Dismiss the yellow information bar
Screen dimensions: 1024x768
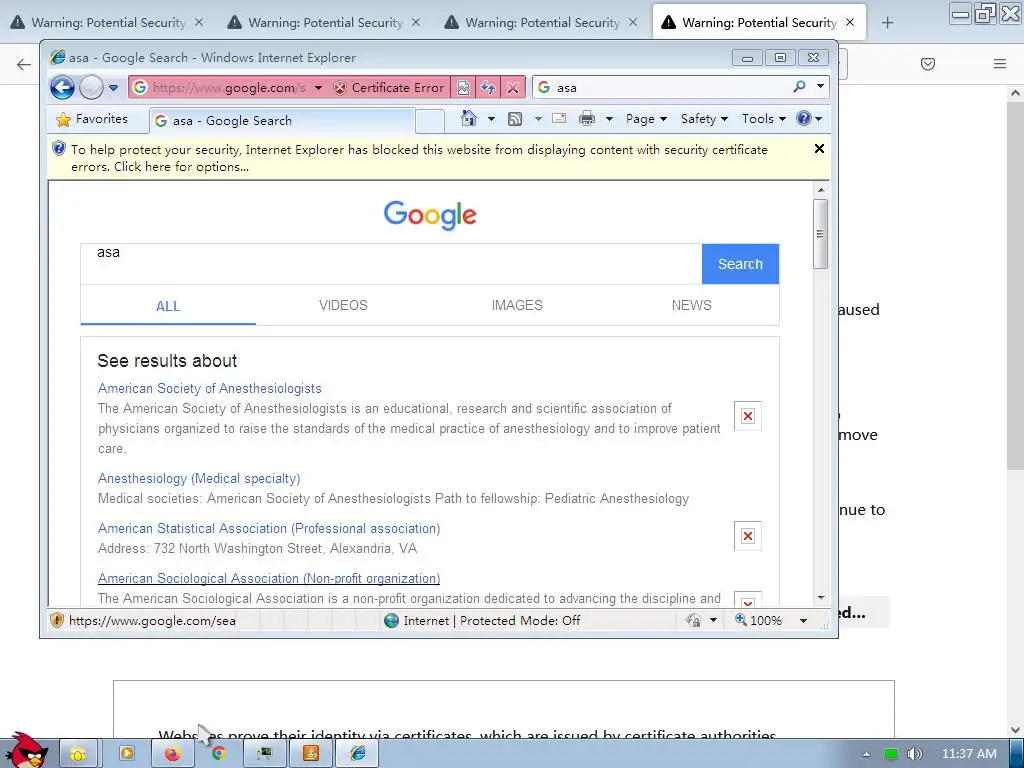pos(819,149)
